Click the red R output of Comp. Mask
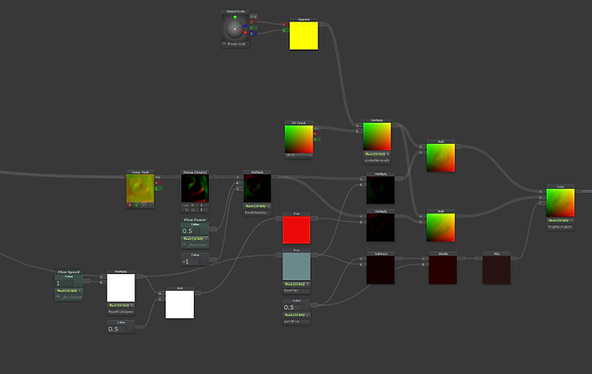 tap(159, 183)
